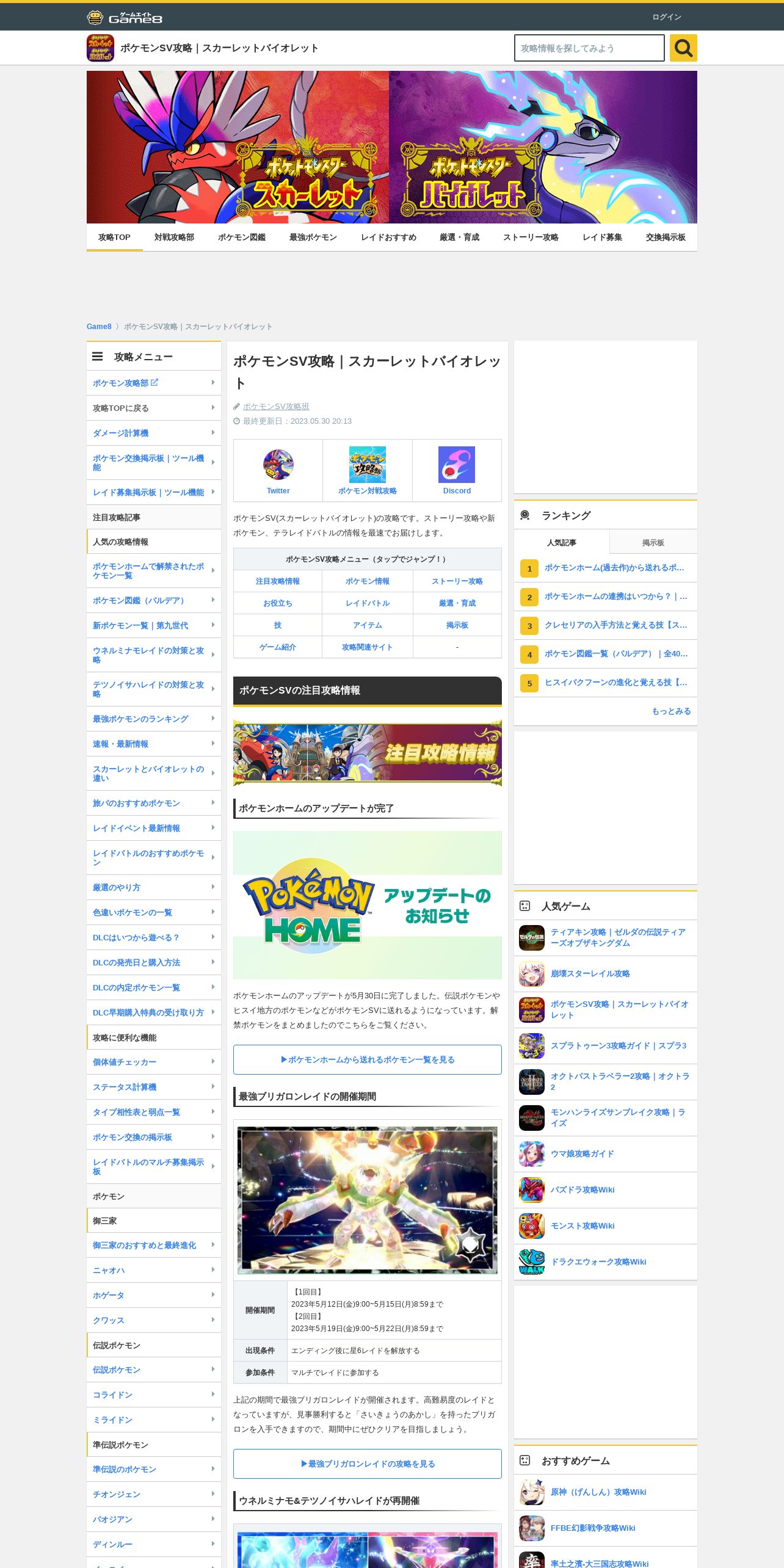Click the 原神攻略Wiki game icon
The width and height of the screenshot is (784, 1568).
[532, 1492]
